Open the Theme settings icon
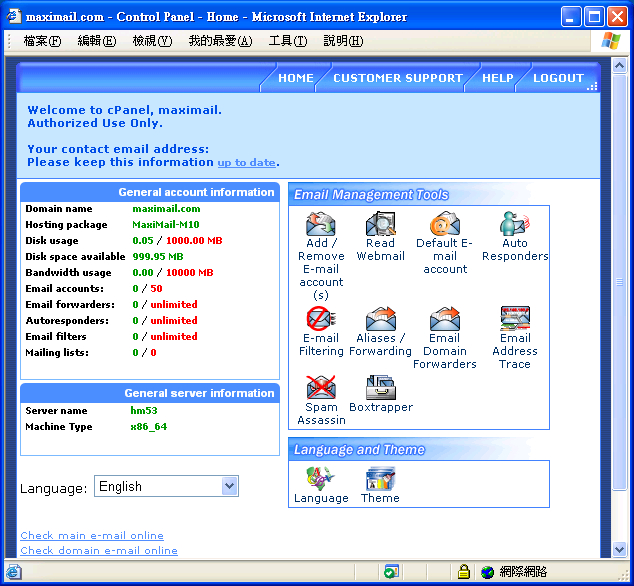 point(380,478)
